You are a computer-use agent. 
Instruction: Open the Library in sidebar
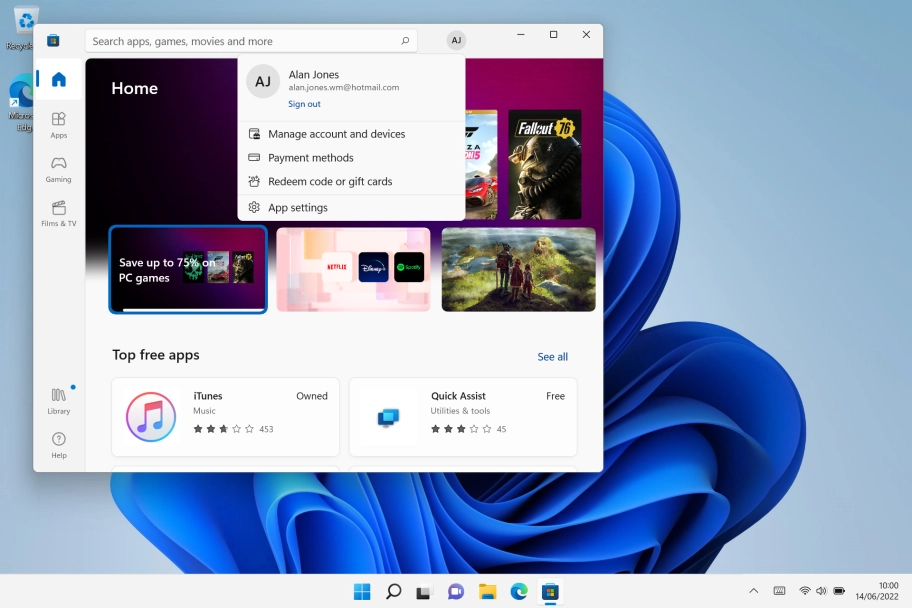[x=59, y=400]
